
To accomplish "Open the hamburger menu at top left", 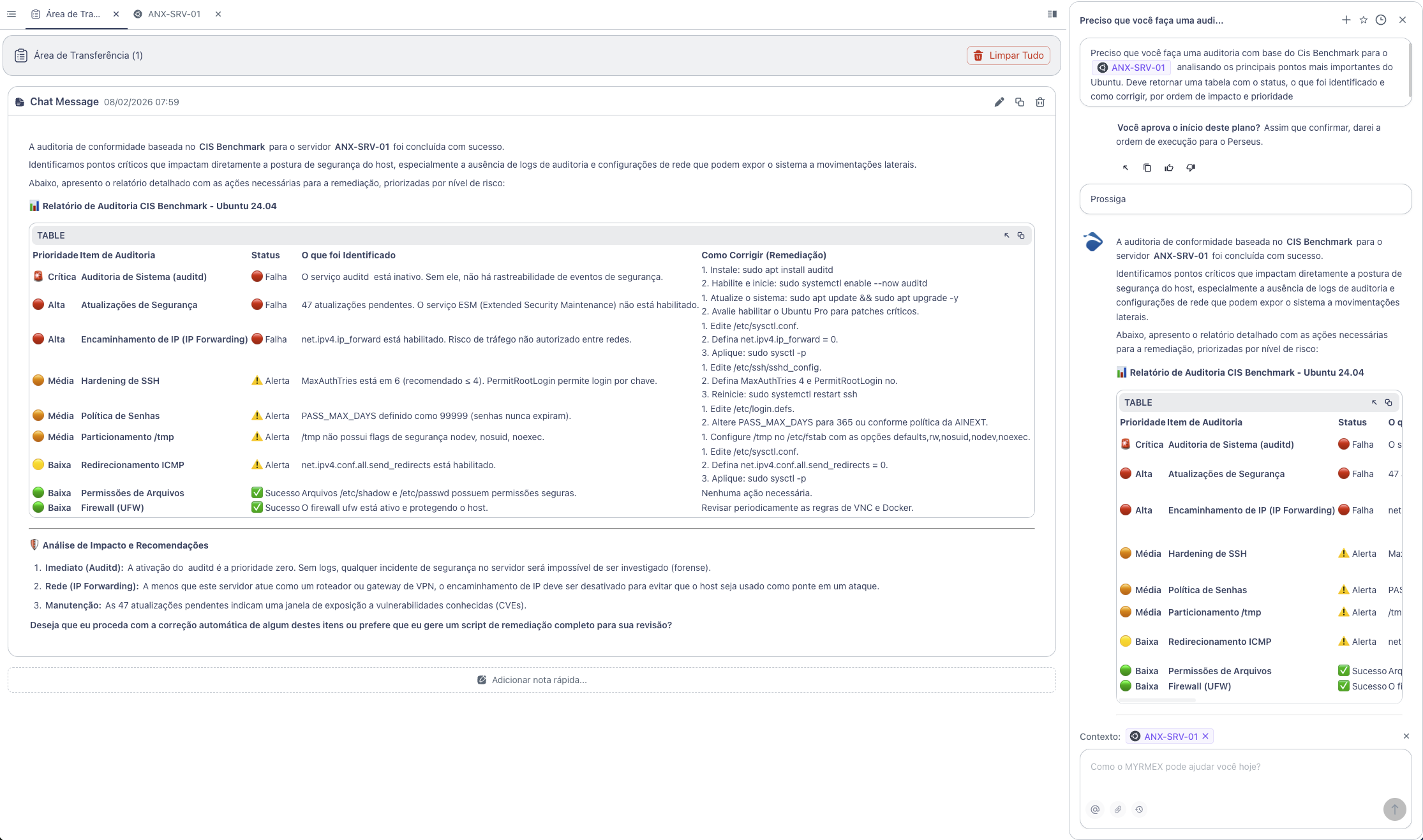I will 11,13.
